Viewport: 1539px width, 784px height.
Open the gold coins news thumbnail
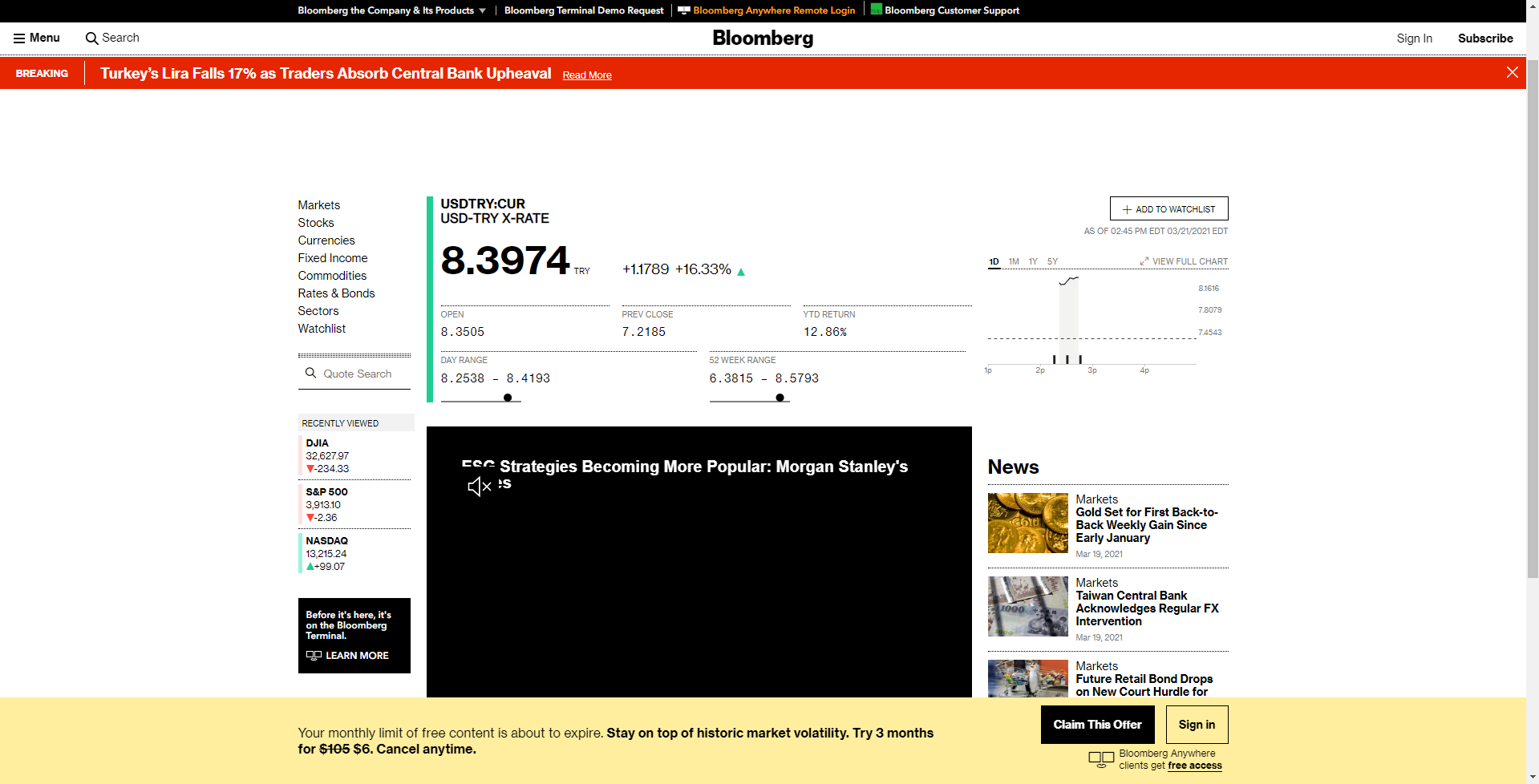pos(1027,523)
